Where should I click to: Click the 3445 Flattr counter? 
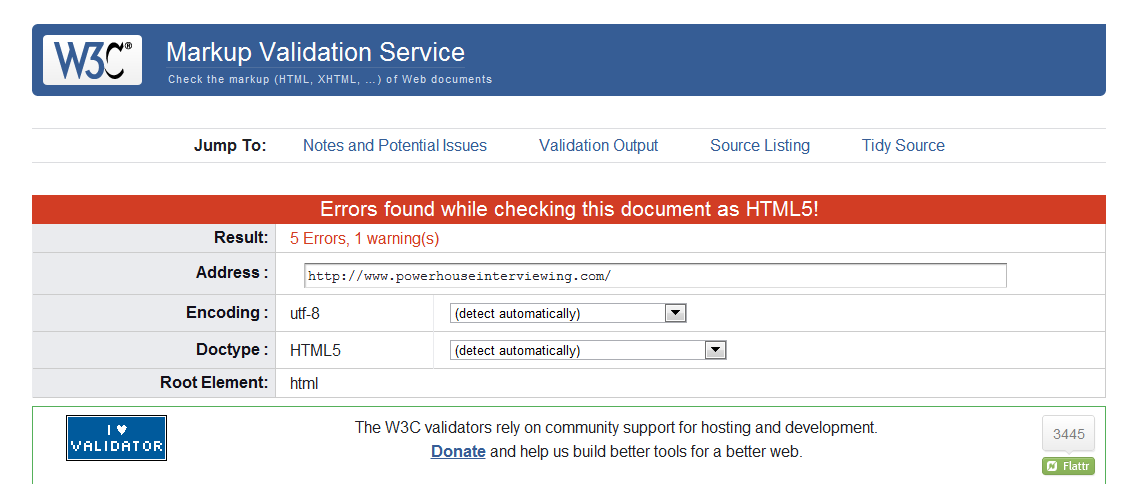coord(1068,435)
